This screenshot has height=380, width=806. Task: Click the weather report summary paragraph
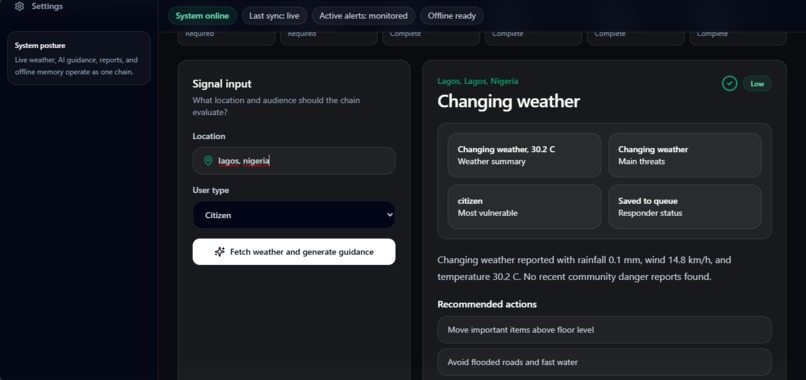tap(584, 268)
